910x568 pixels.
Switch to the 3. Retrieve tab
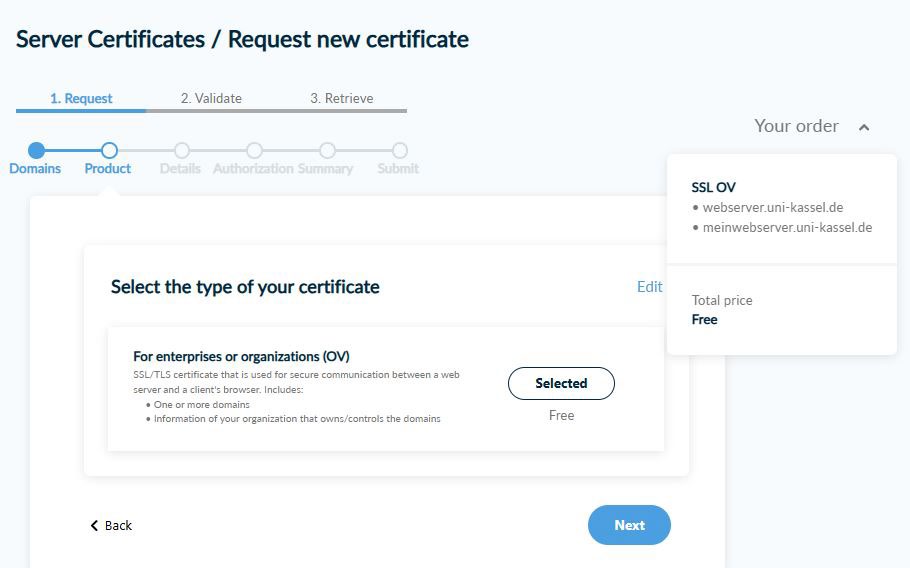click(341, 99)
